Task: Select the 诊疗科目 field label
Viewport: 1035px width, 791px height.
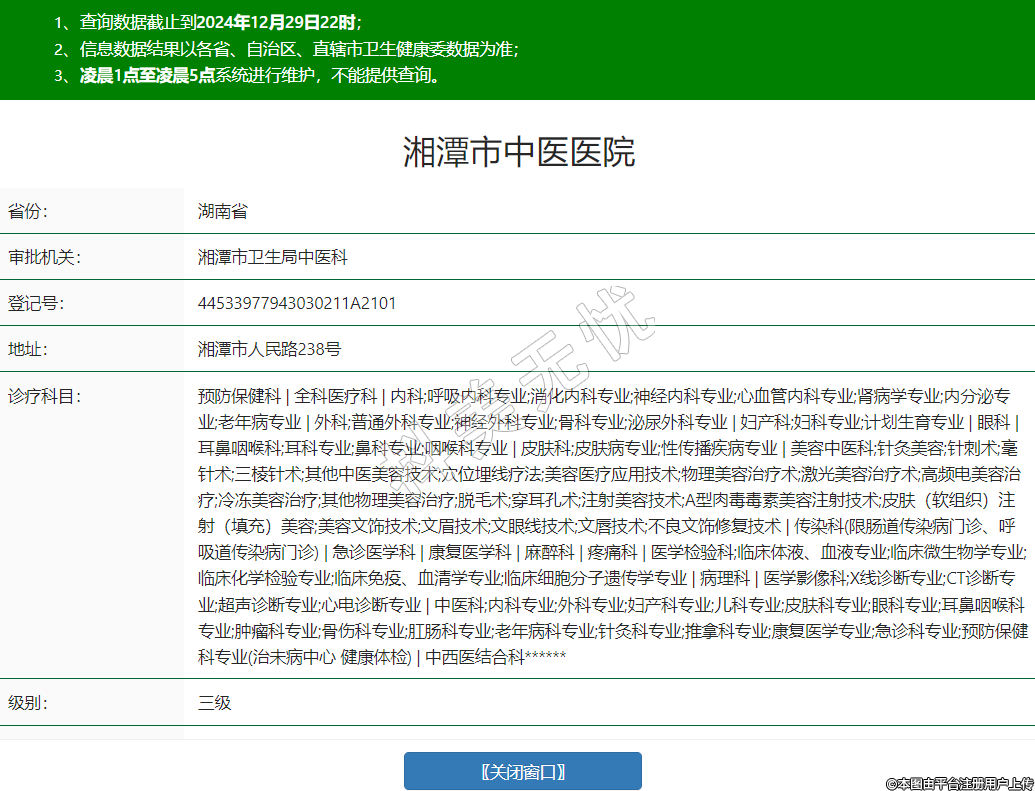Action: pyautogui.click(x=43, y=395)
